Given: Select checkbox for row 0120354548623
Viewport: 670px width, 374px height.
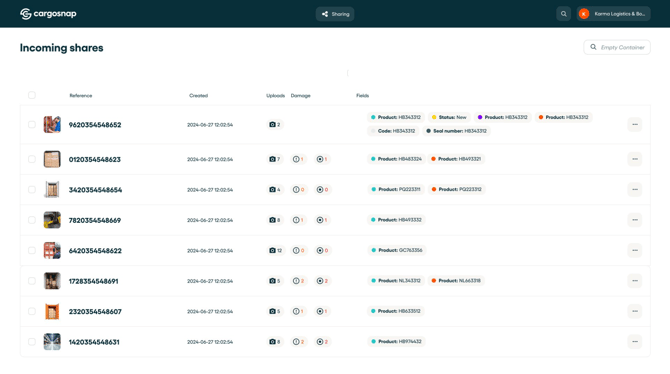Looking at the screenshot, I should coord(32,159).
